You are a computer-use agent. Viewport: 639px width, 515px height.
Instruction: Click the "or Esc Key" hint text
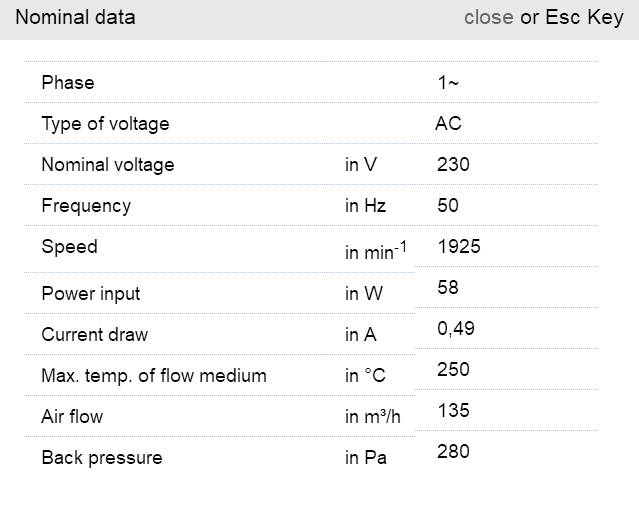[571, 18]
